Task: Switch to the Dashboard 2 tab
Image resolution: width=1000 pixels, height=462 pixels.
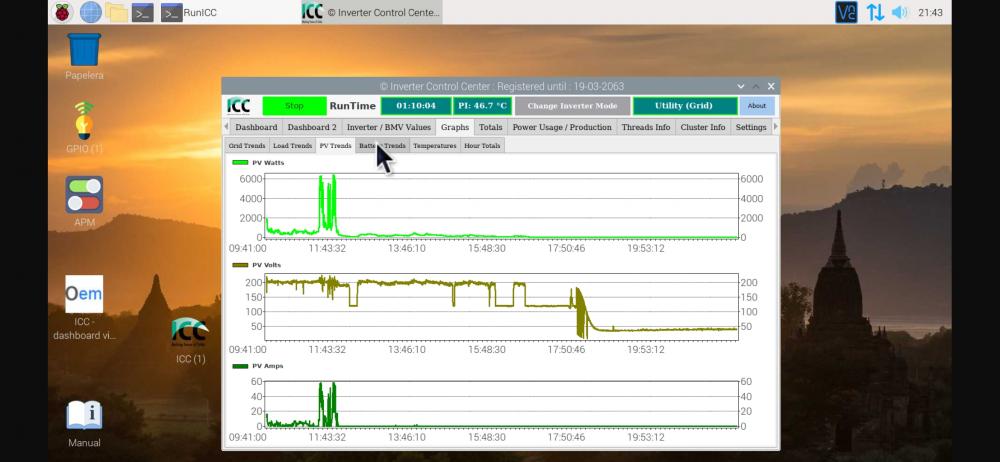Action: 312,127
